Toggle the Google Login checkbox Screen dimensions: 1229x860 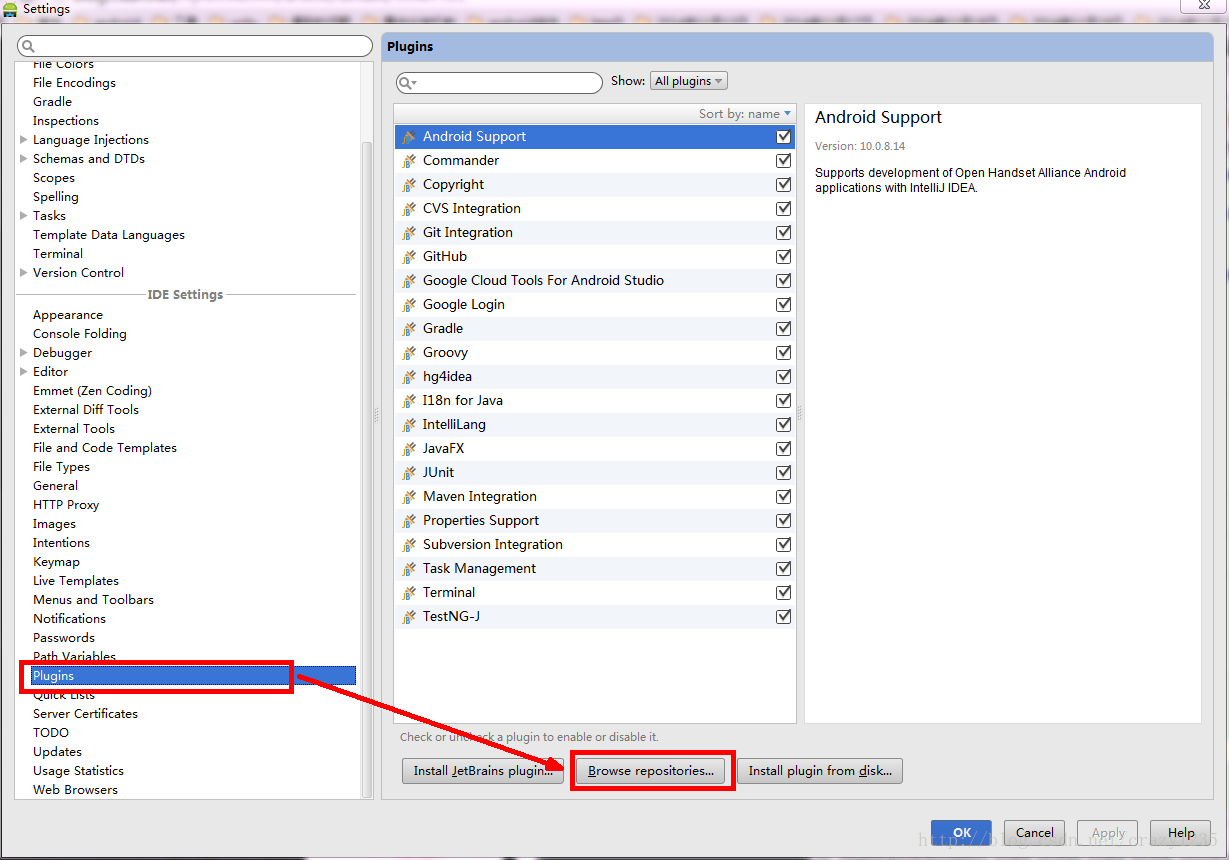(x=783, y=305)
